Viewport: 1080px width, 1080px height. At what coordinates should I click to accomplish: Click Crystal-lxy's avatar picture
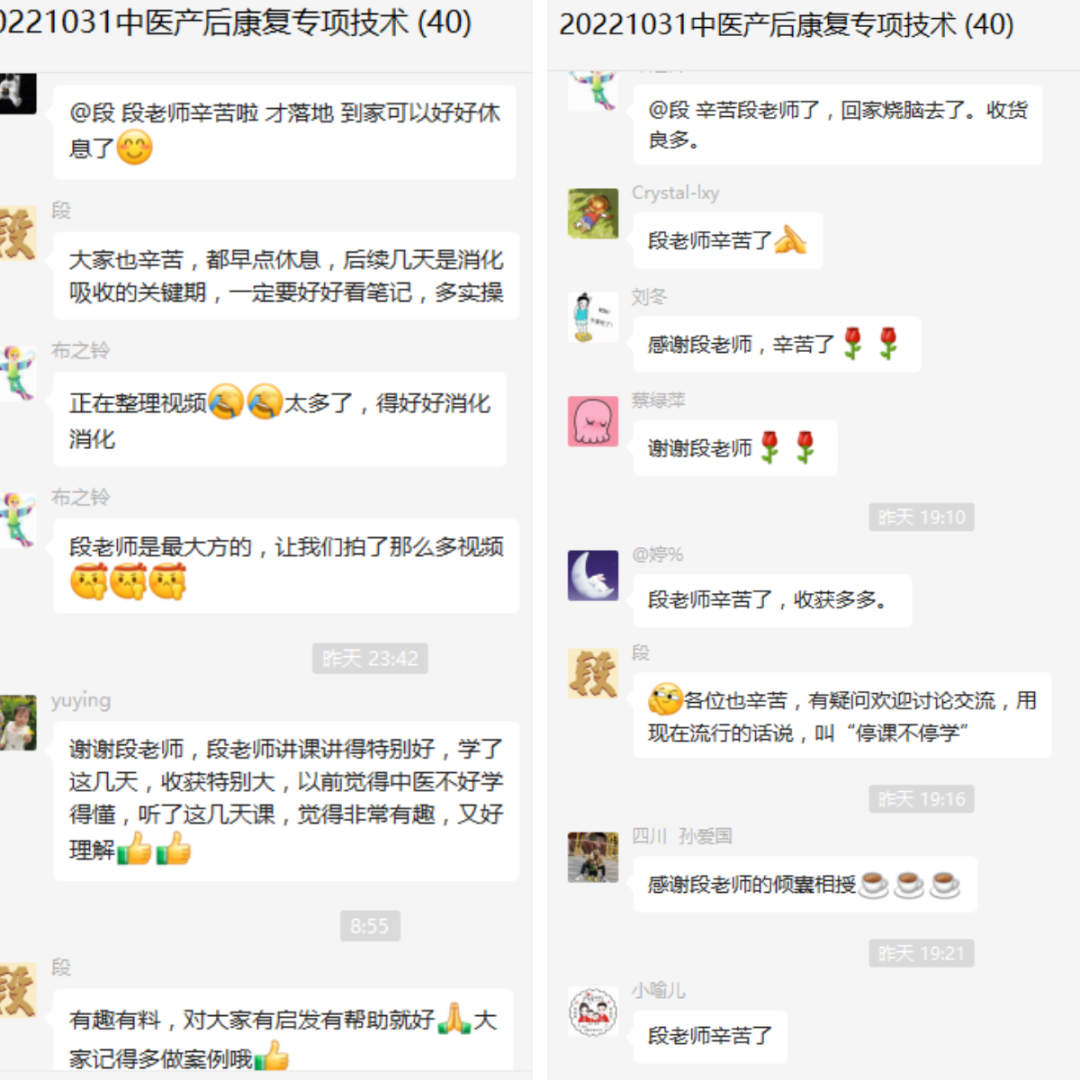click(592, 214)
